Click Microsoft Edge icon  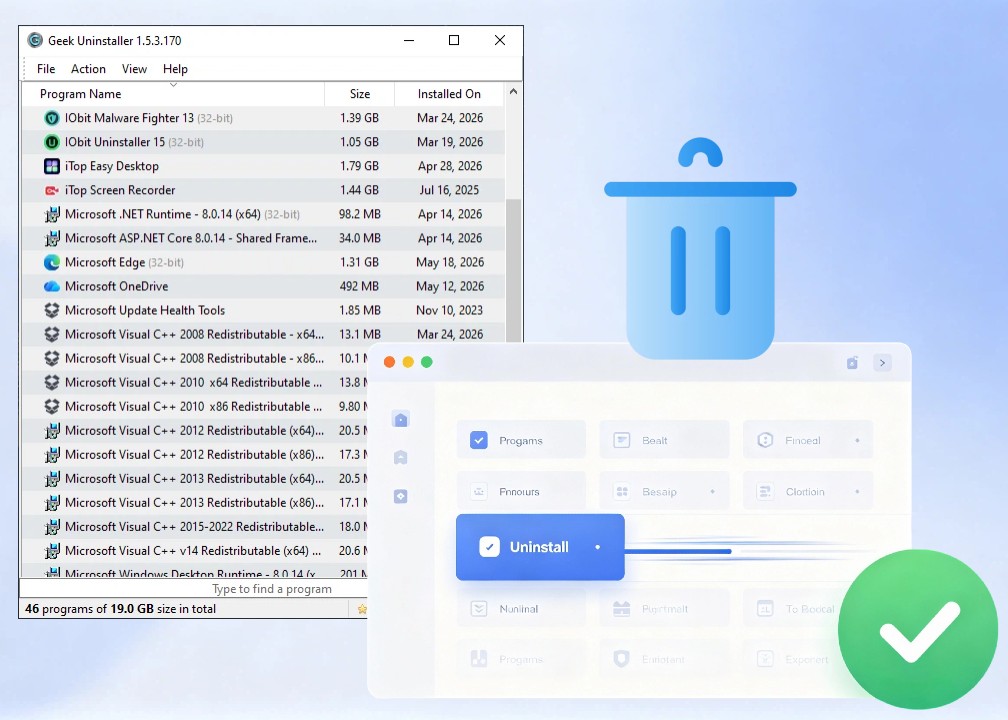pos(52,262)
